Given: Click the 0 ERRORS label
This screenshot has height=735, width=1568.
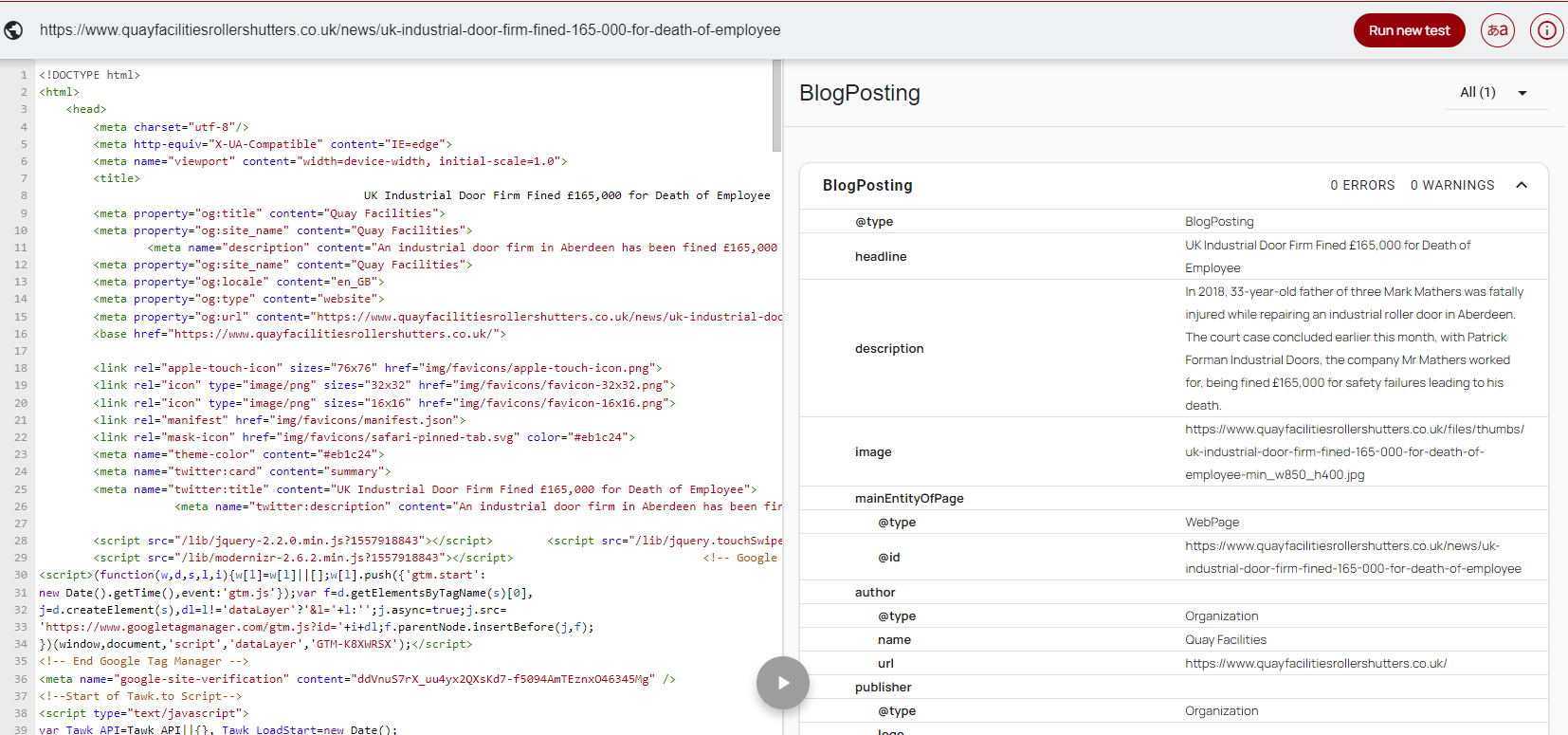Looking at the screenshot, I should point(1362,185).
